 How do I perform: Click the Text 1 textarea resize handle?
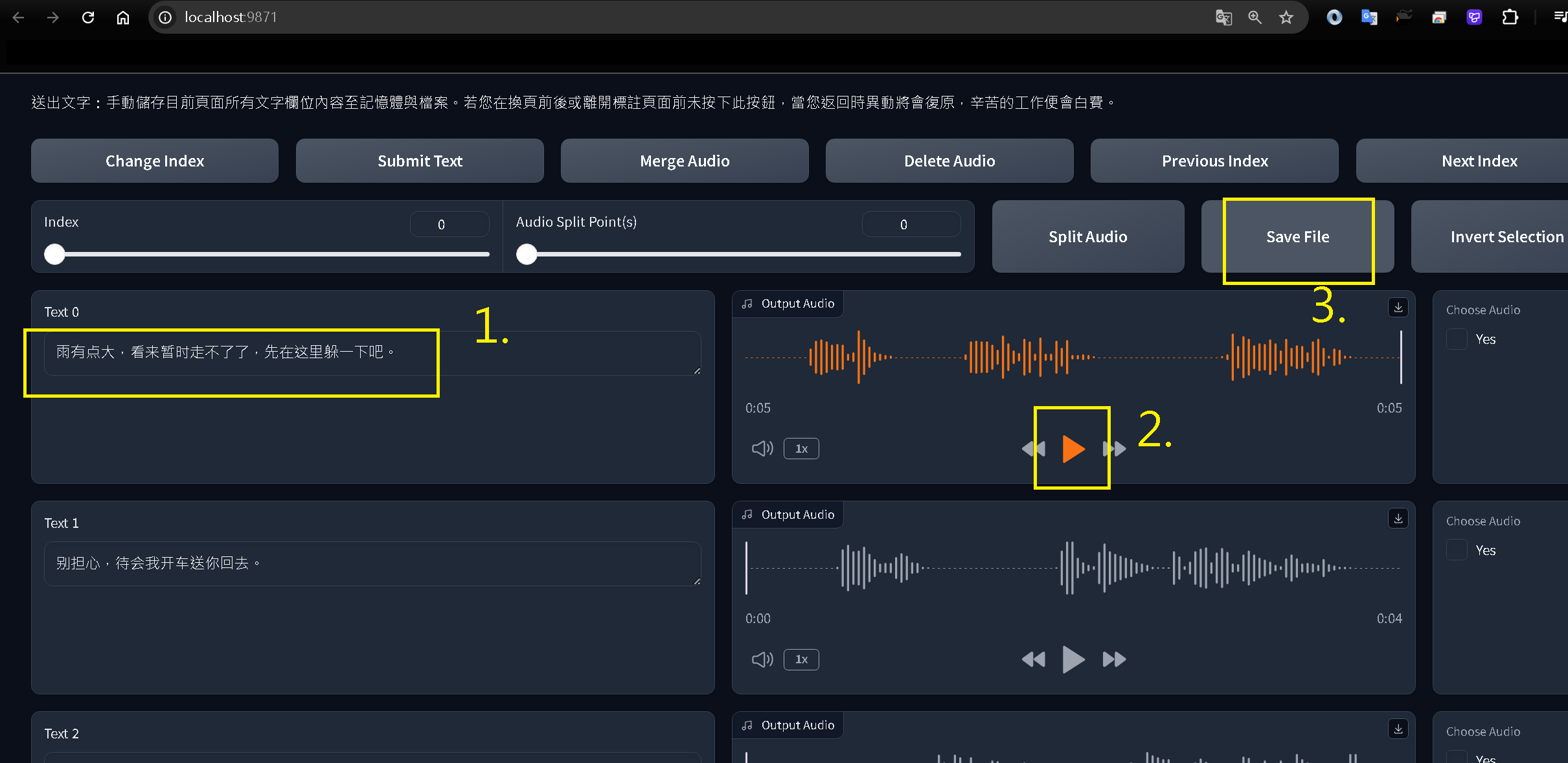tap(697, 582)
